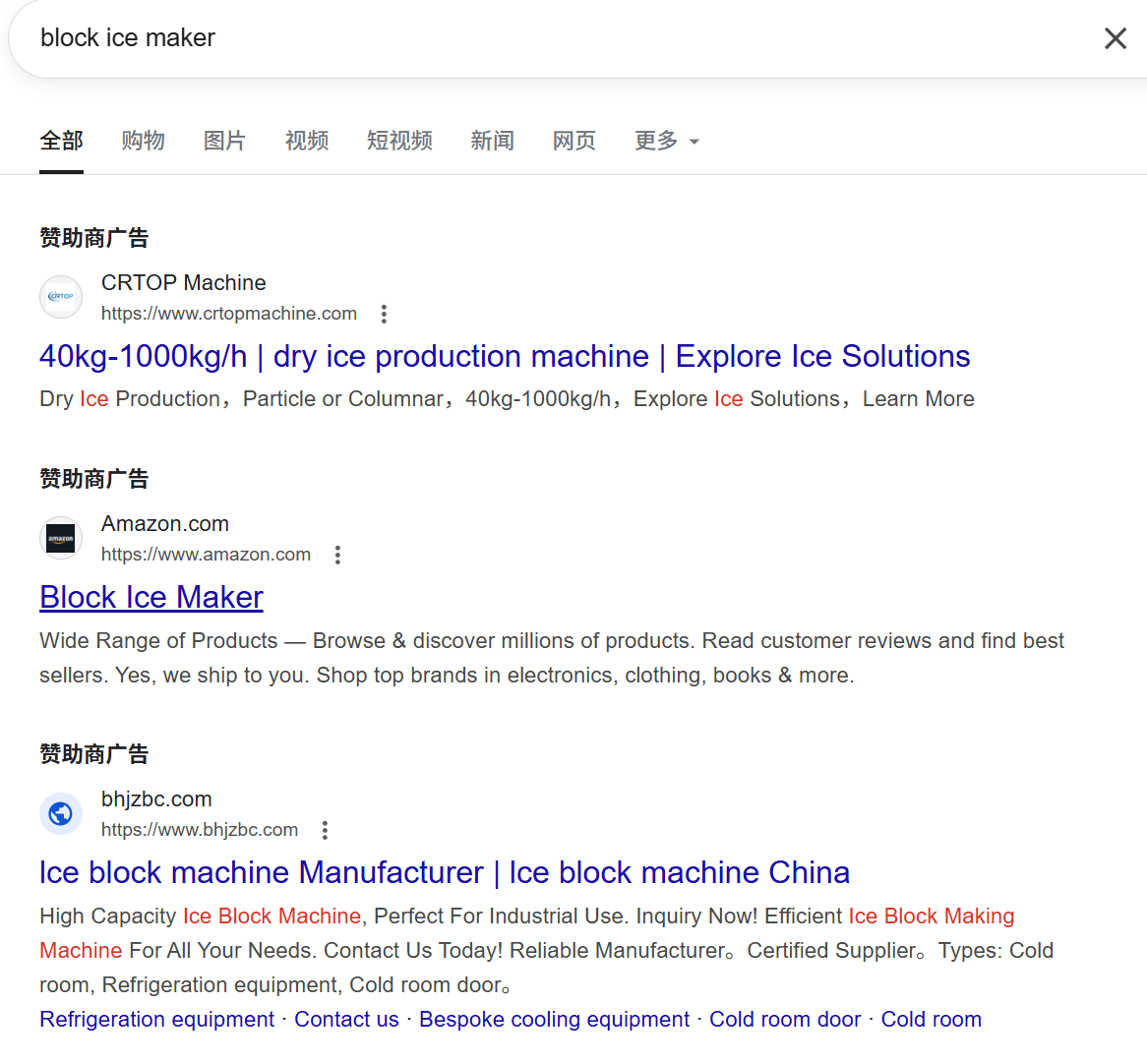Viewport: 1147px width, 1064px height.
Task: Click the 'Wide Range of Products' description text
Action: 552,658
